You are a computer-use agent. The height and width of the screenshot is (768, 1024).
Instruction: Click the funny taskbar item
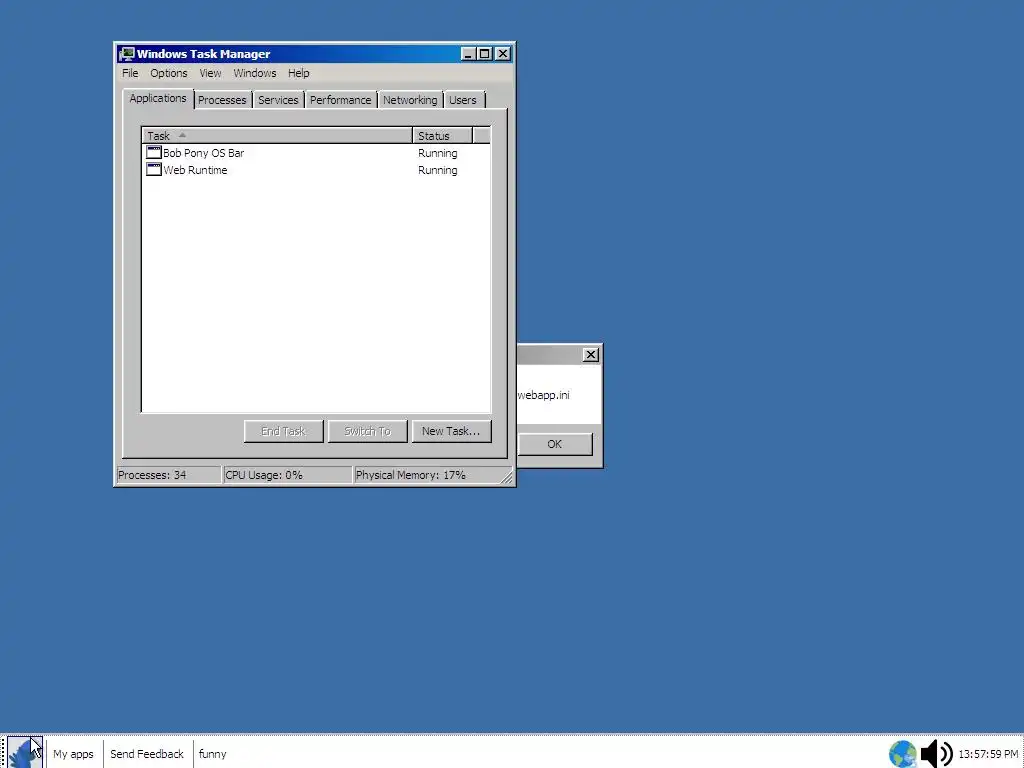pyautogui.click(x=212, y=754)
